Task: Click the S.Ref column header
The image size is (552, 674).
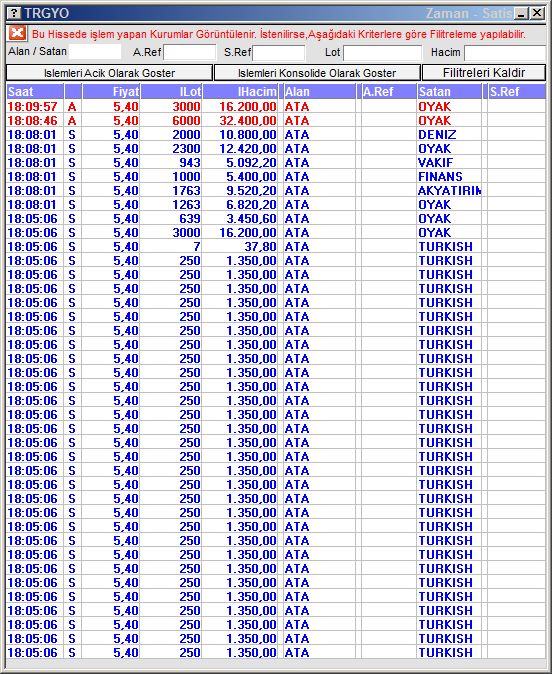Action: 517,92
